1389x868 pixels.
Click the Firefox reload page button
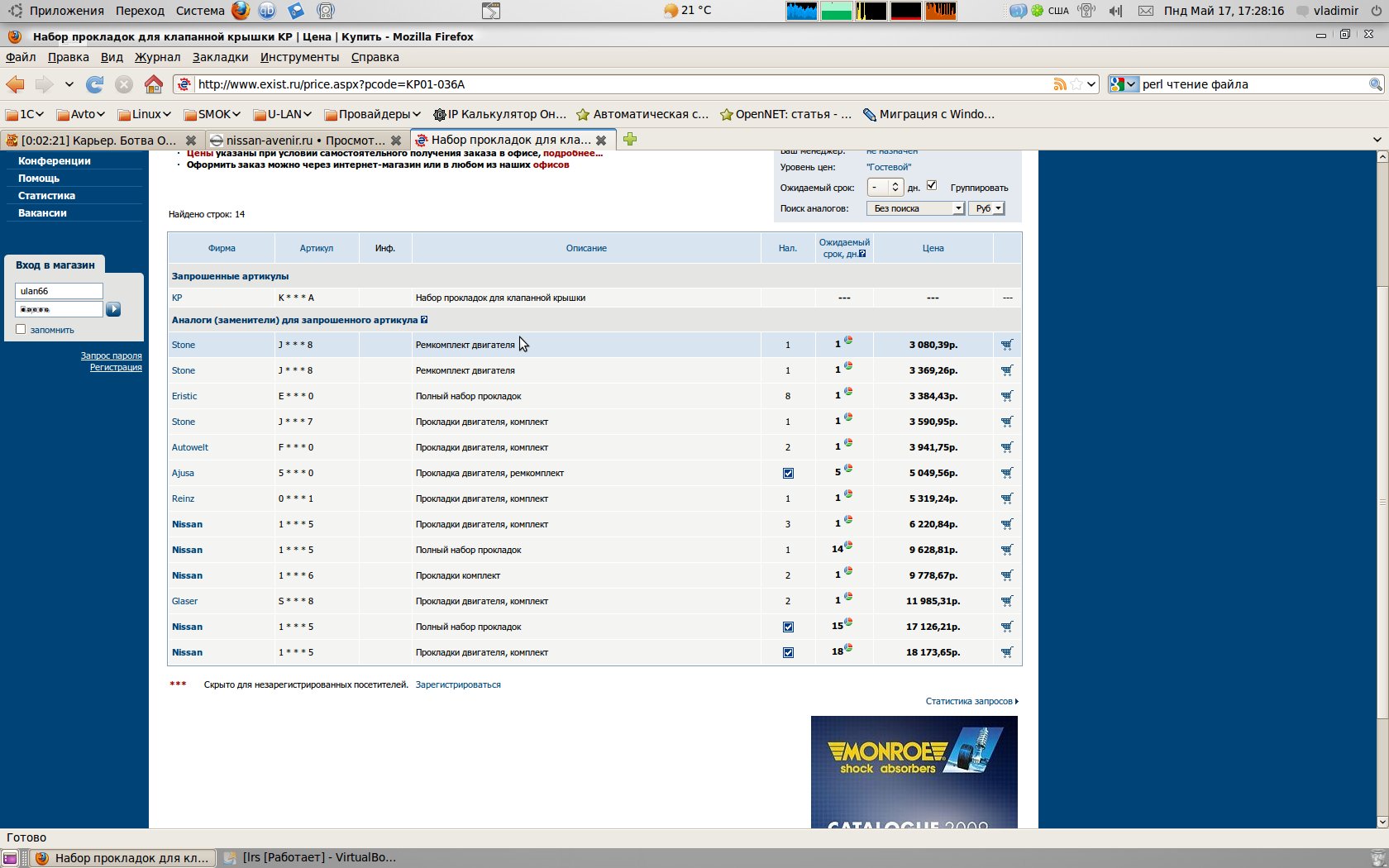point(95,84)
